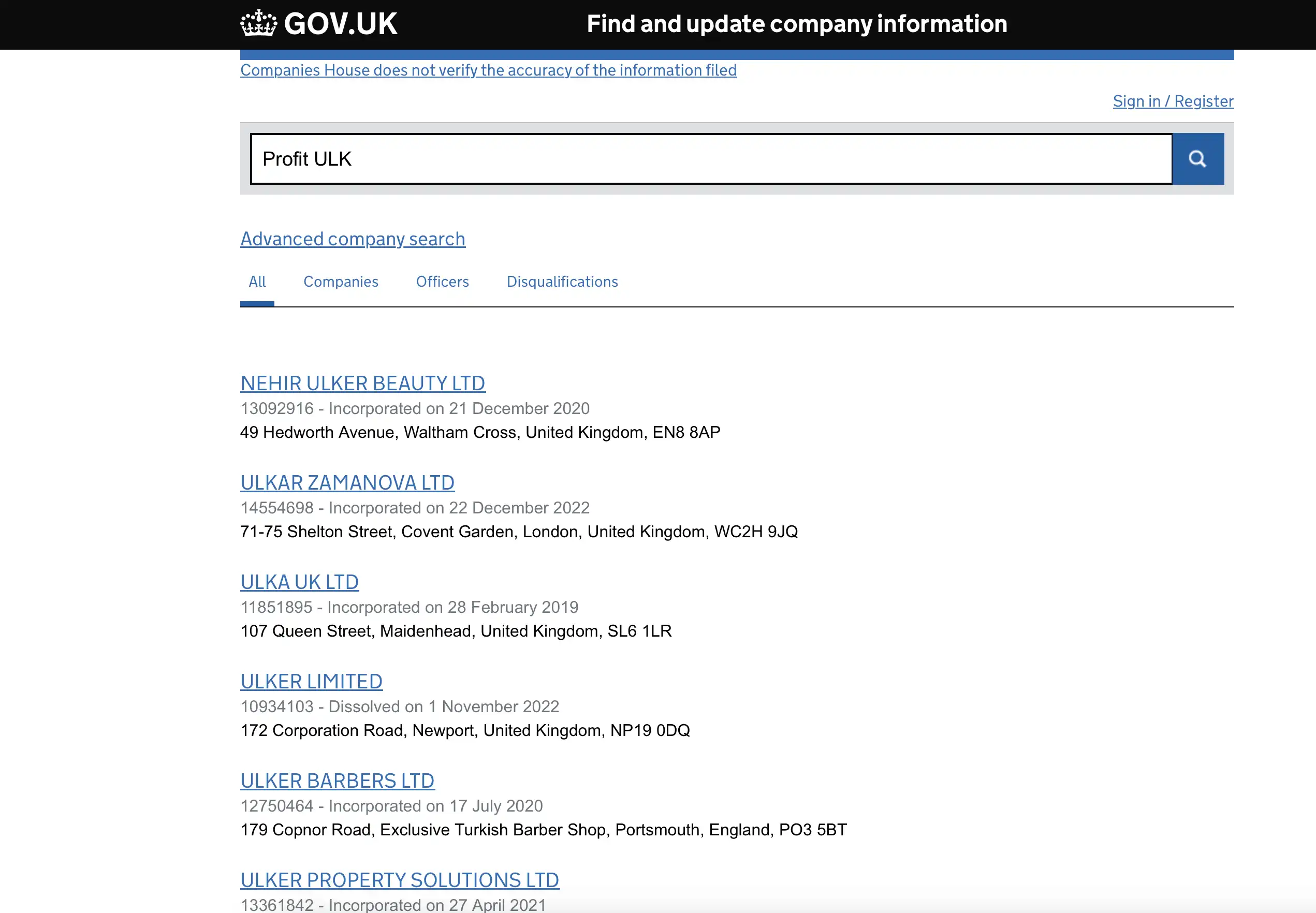The height and width of the screenshot is (913, 1316).
Task: Focus the company search input field
Action: [x=711, y=159]
